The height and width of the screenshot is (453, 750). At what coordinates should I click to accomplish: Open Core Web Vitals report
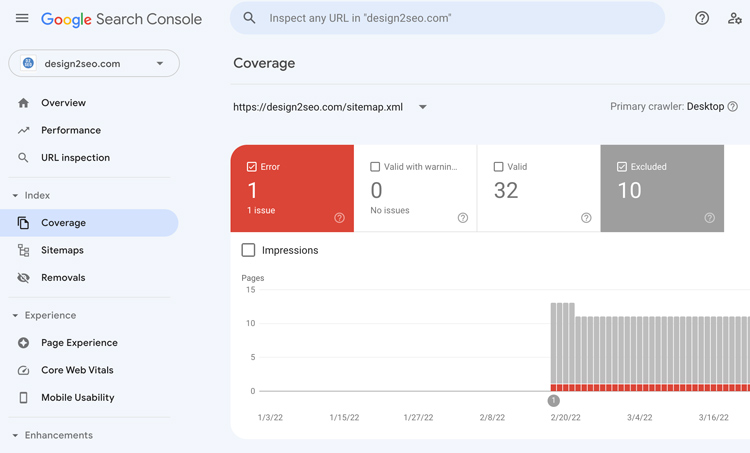click(77, 370)
